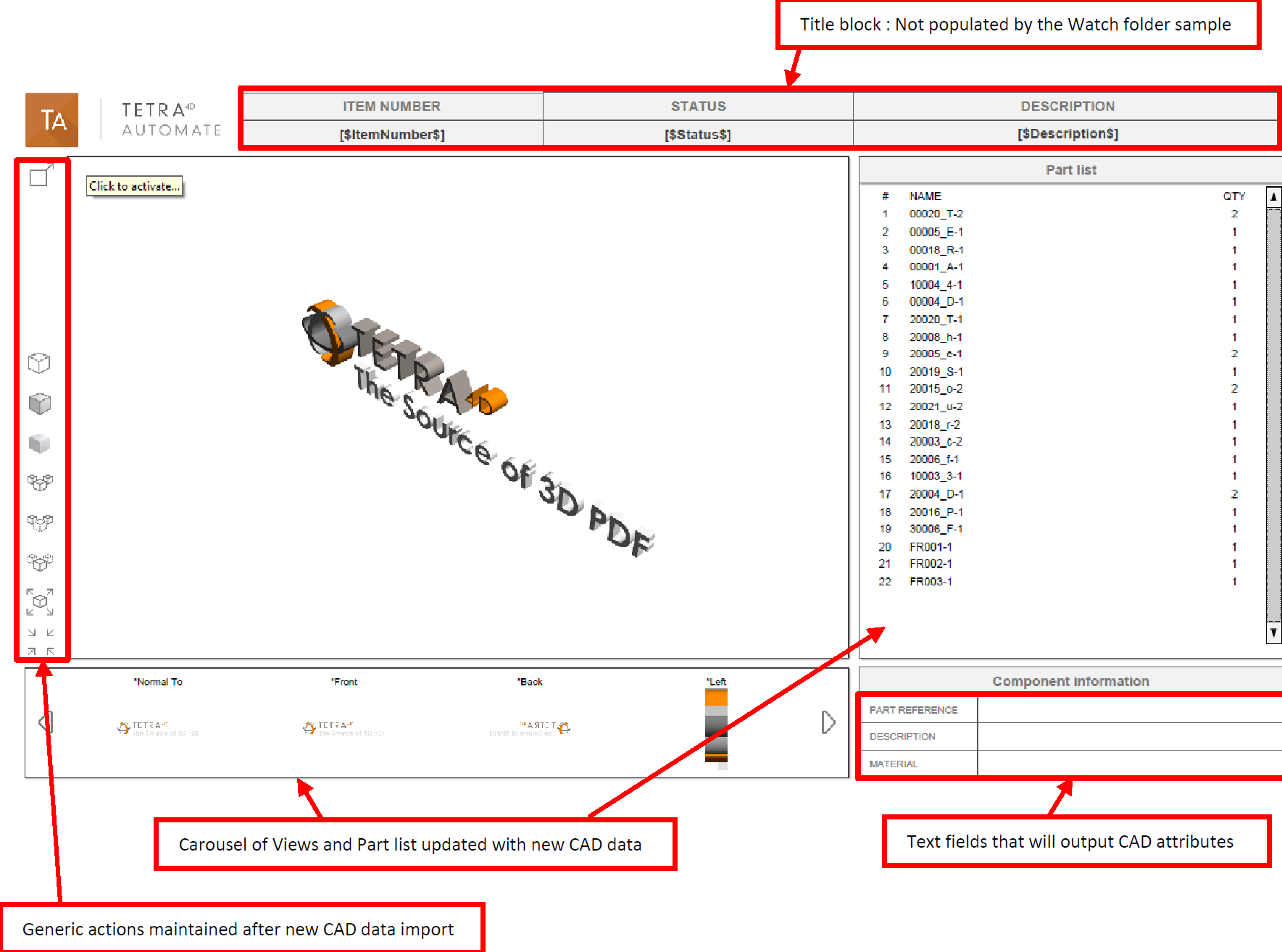Select the smooth shaded cube icon without edges
The image size is (1282, 952).
[39, 443]
